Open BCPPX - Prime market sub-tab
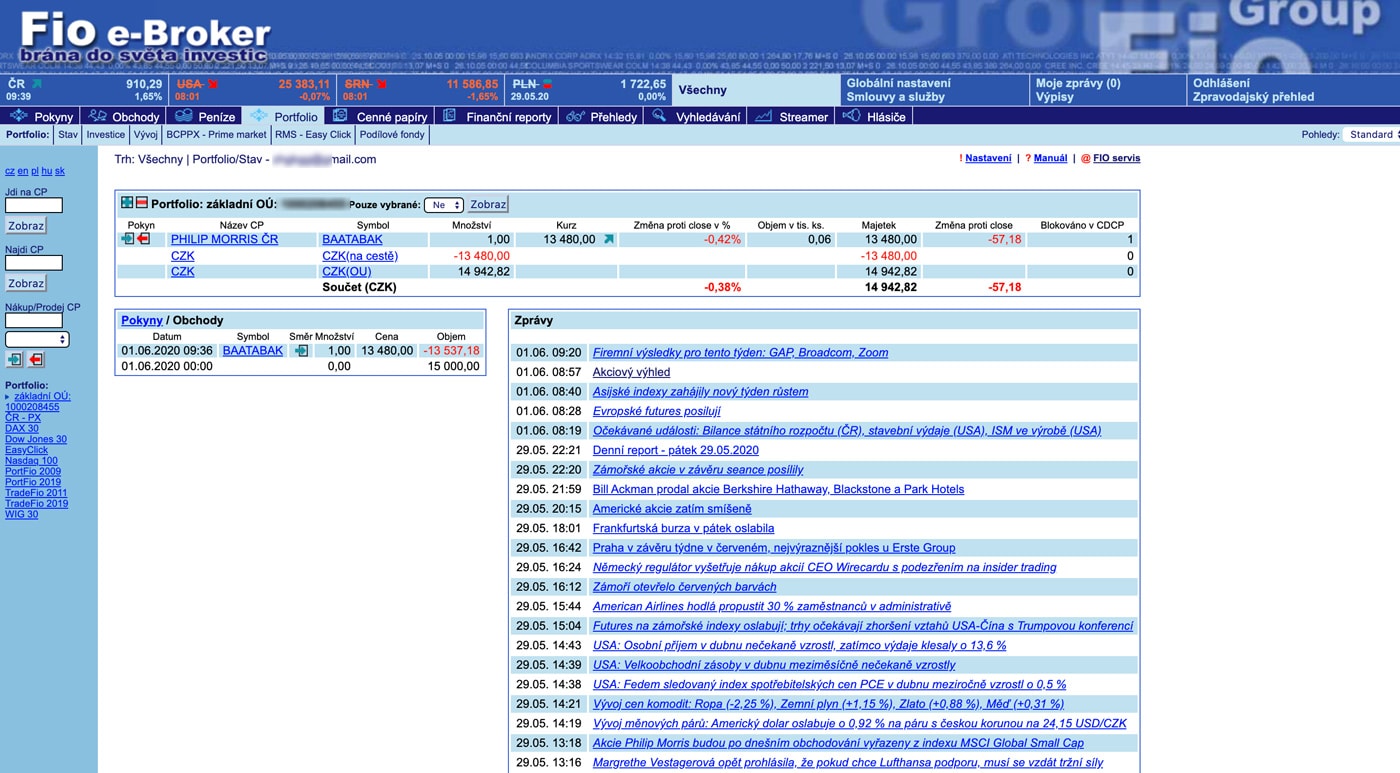 point(217,134)
